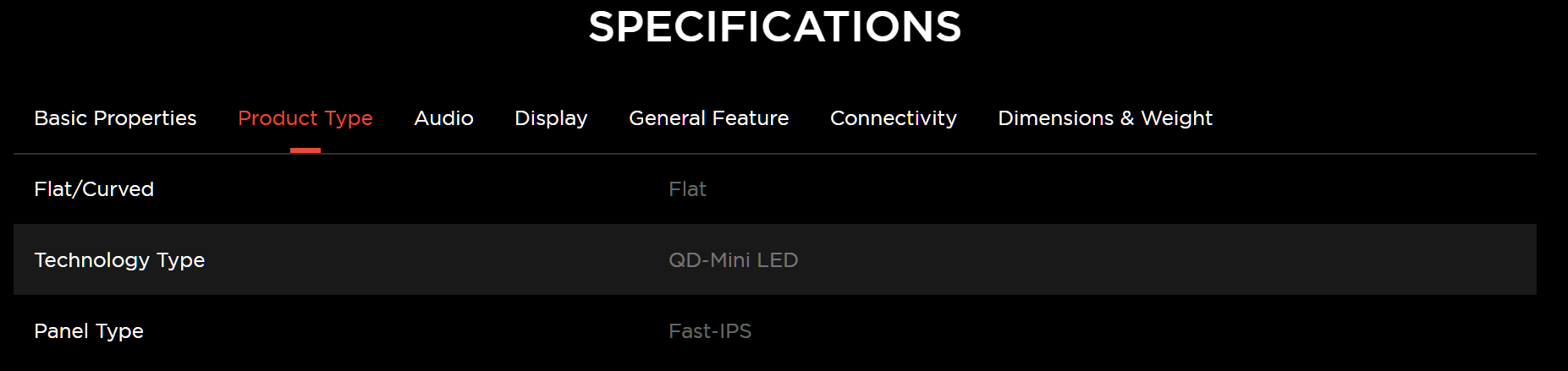This screenshot has height=371, width=1568.
Task: Select the QD-Mini LED value
Action: (x=734, y=260)
